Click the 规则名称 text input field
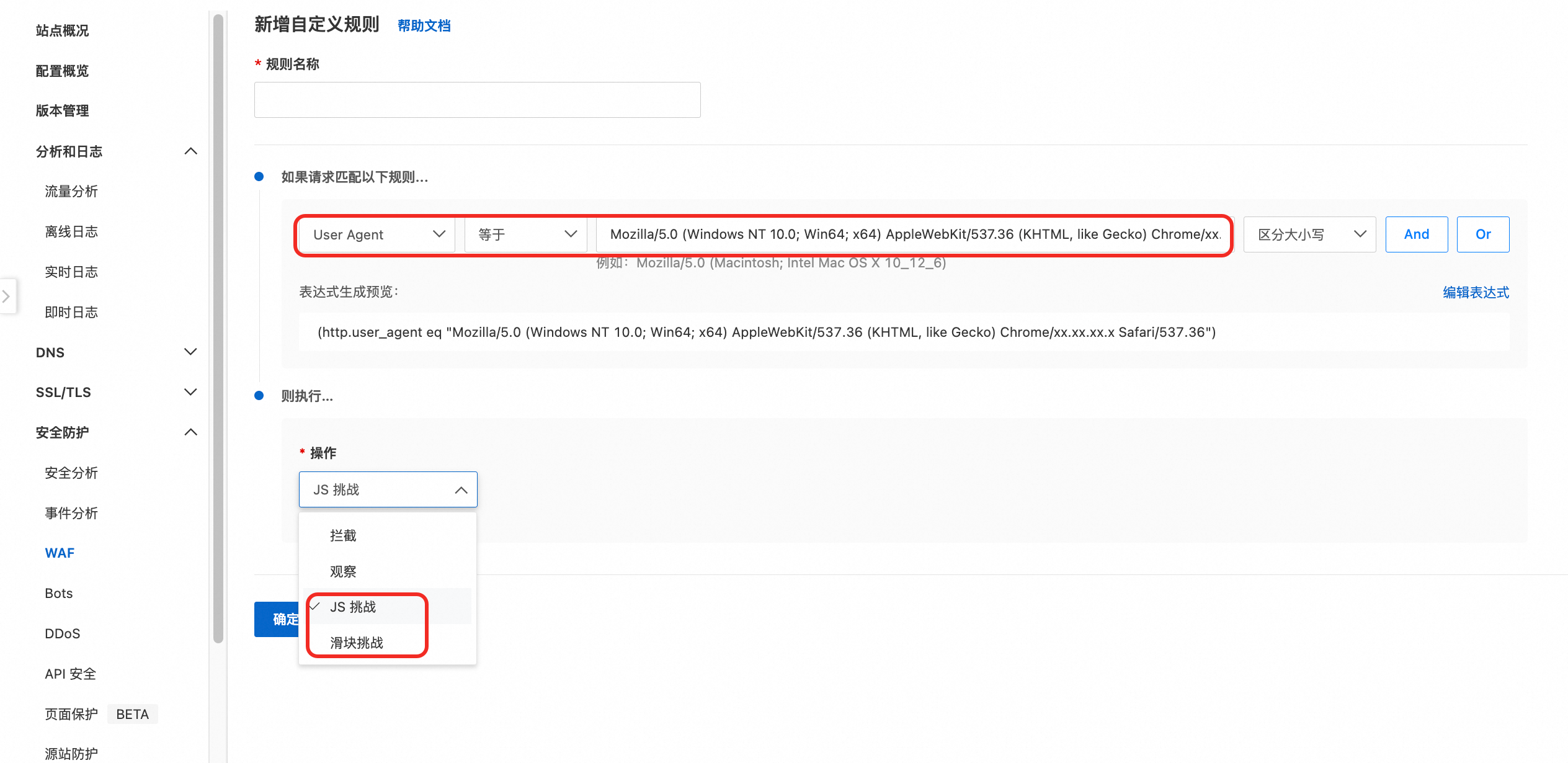 477,100
